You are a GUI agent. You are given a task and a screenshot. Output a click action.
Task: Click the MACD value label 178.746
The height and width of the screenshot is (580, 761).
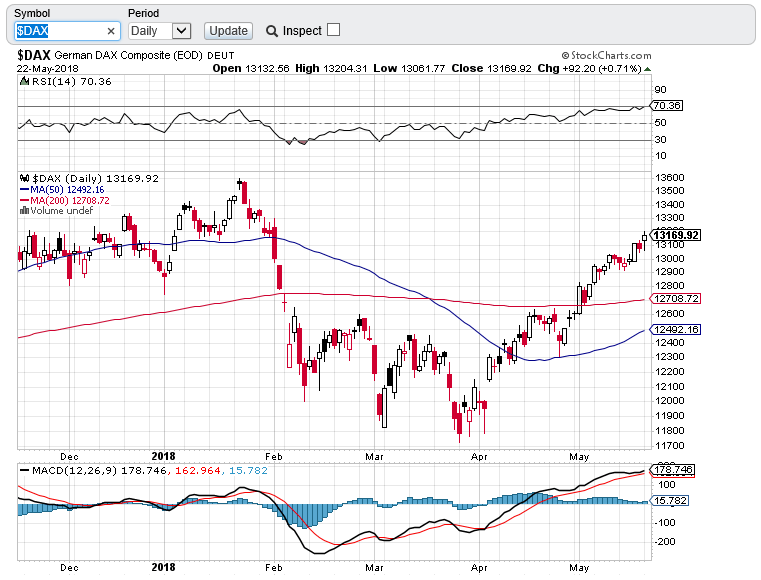(x=673, y=469)
